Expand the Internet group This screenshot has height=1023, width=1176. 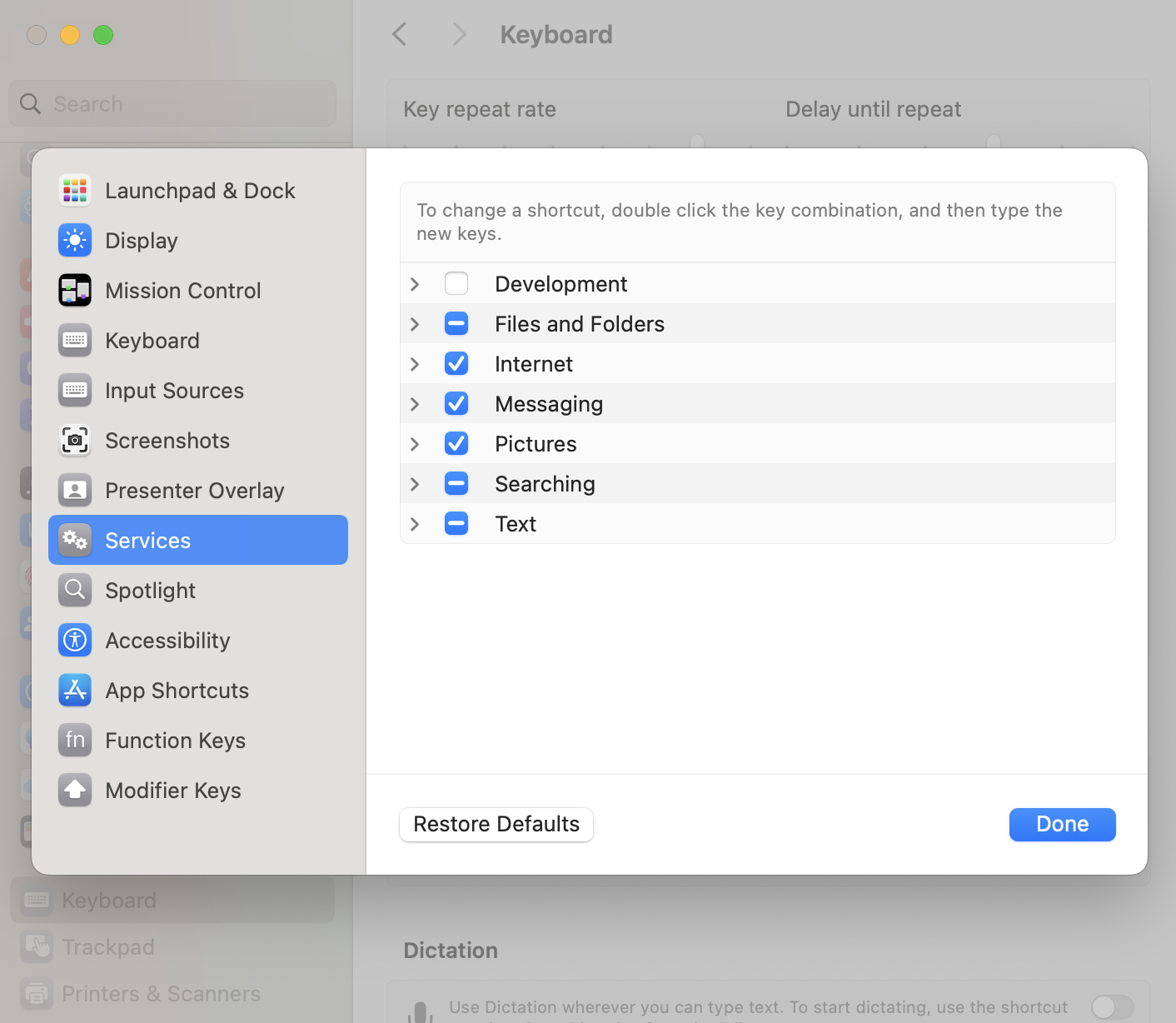tap(415, 364)
